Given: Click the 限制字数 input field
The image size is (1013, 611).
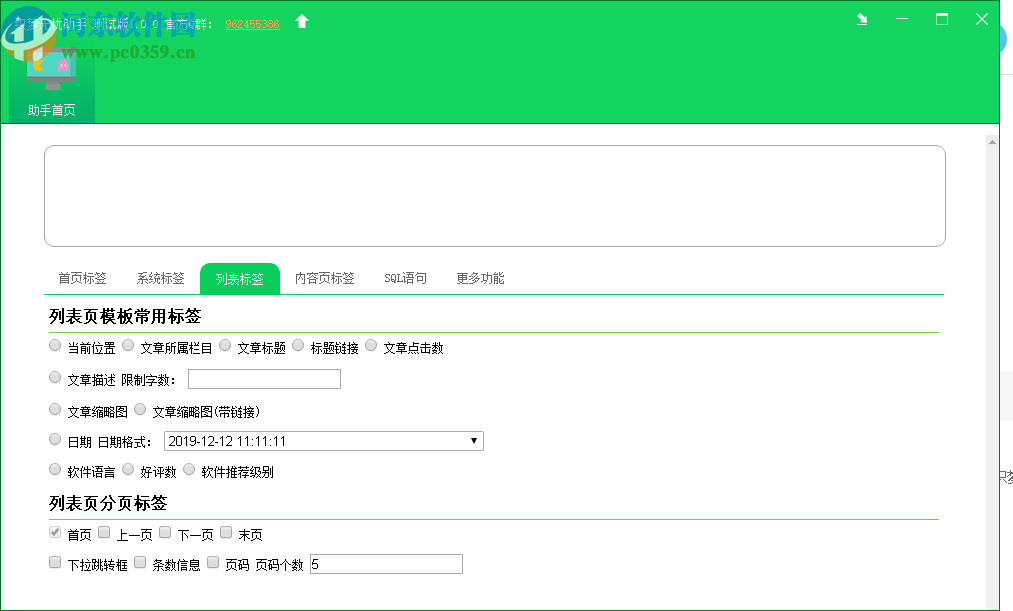Looking at the screenshot, I should pyautogui.click(x=264, y=379).
